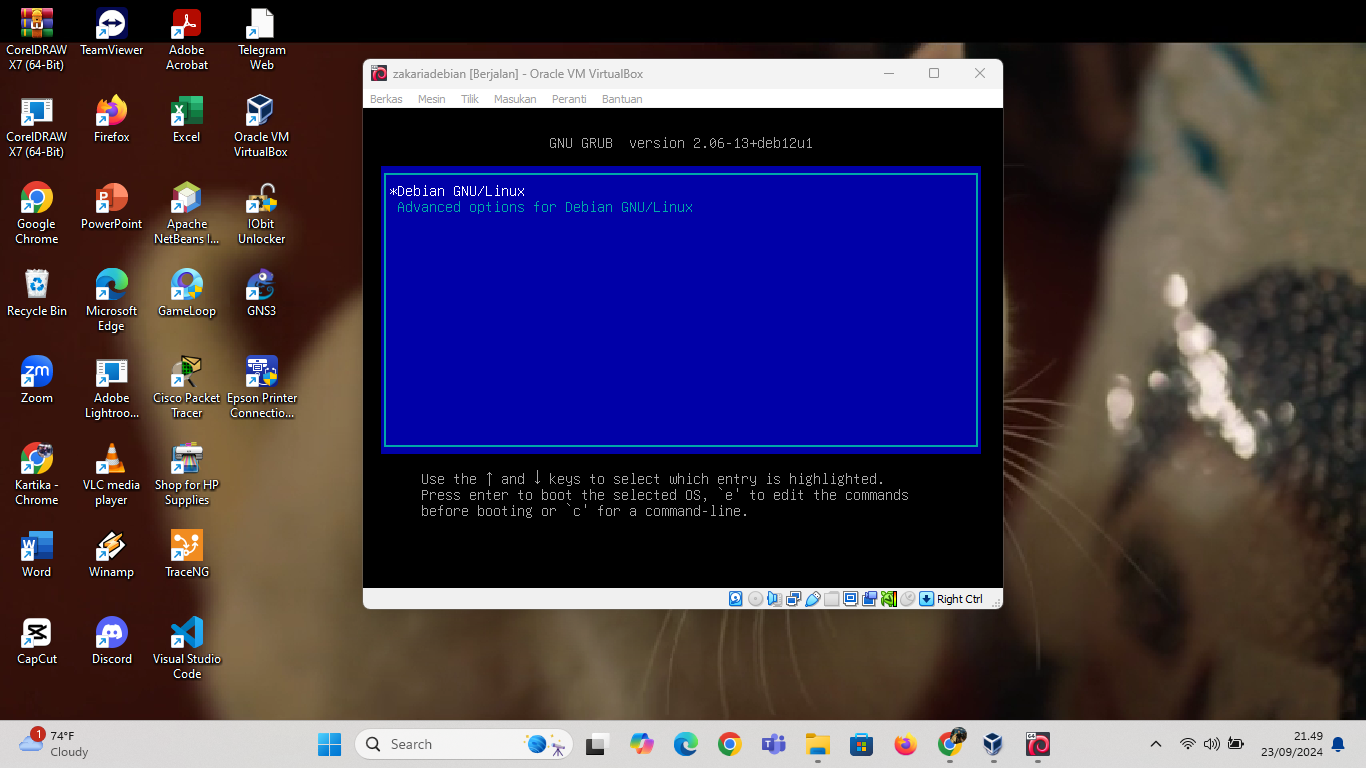Select the Zoom desktop shortcut

(37, 381)
